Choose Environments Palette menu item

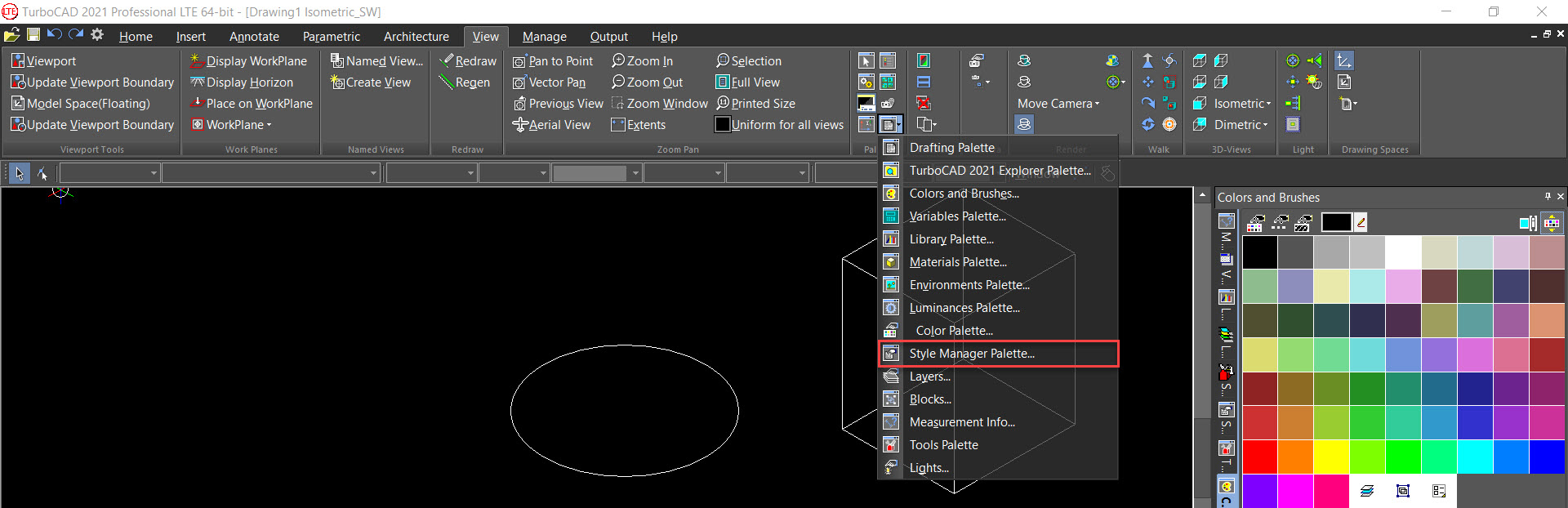coord(998,284)
